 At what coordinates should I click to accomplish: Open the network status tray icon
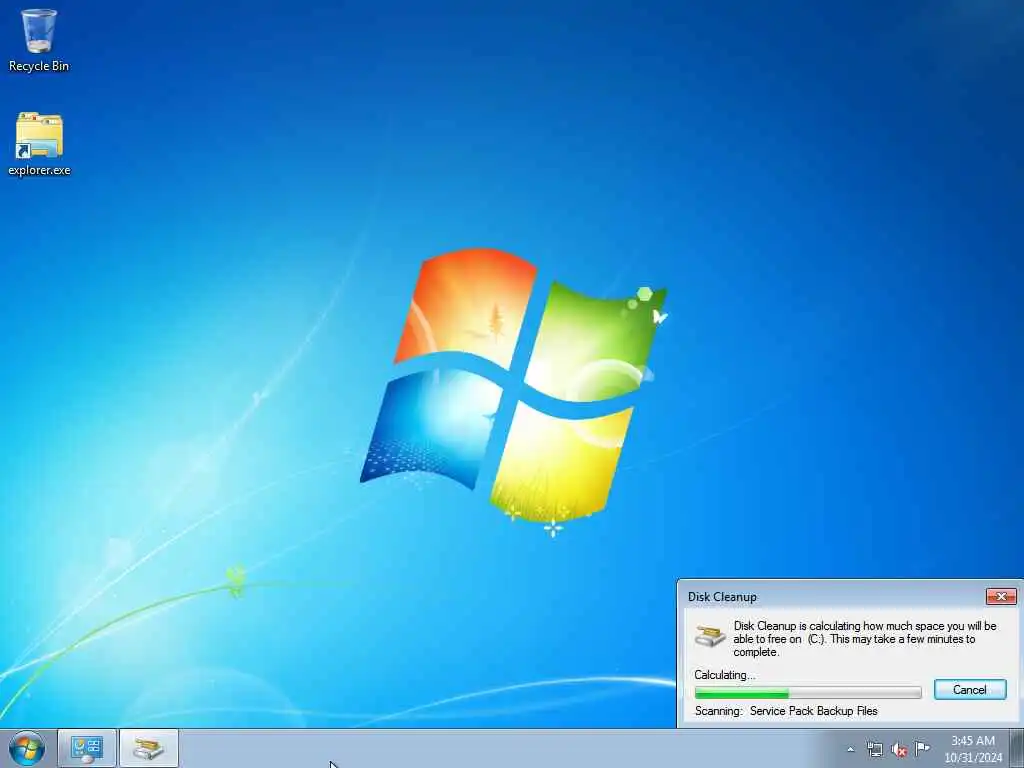(874, 749)
